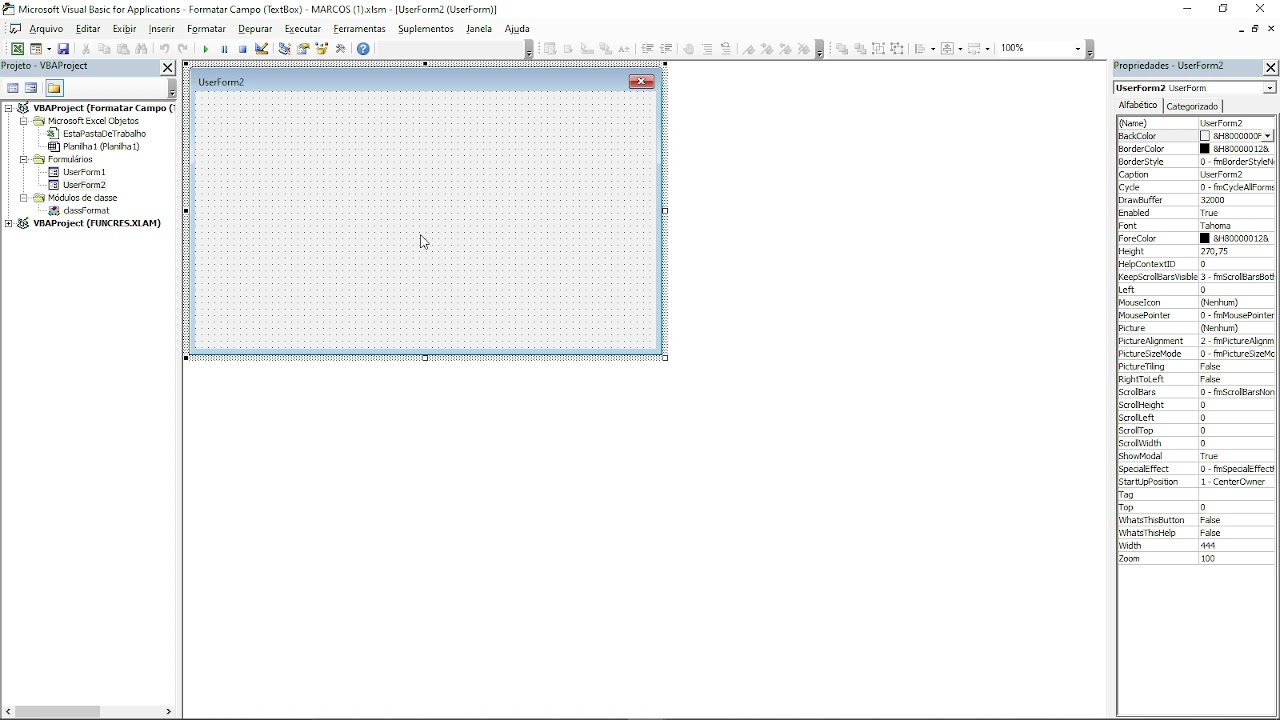
Task: Collapse the Formulários folder
Action: (25, 159)
